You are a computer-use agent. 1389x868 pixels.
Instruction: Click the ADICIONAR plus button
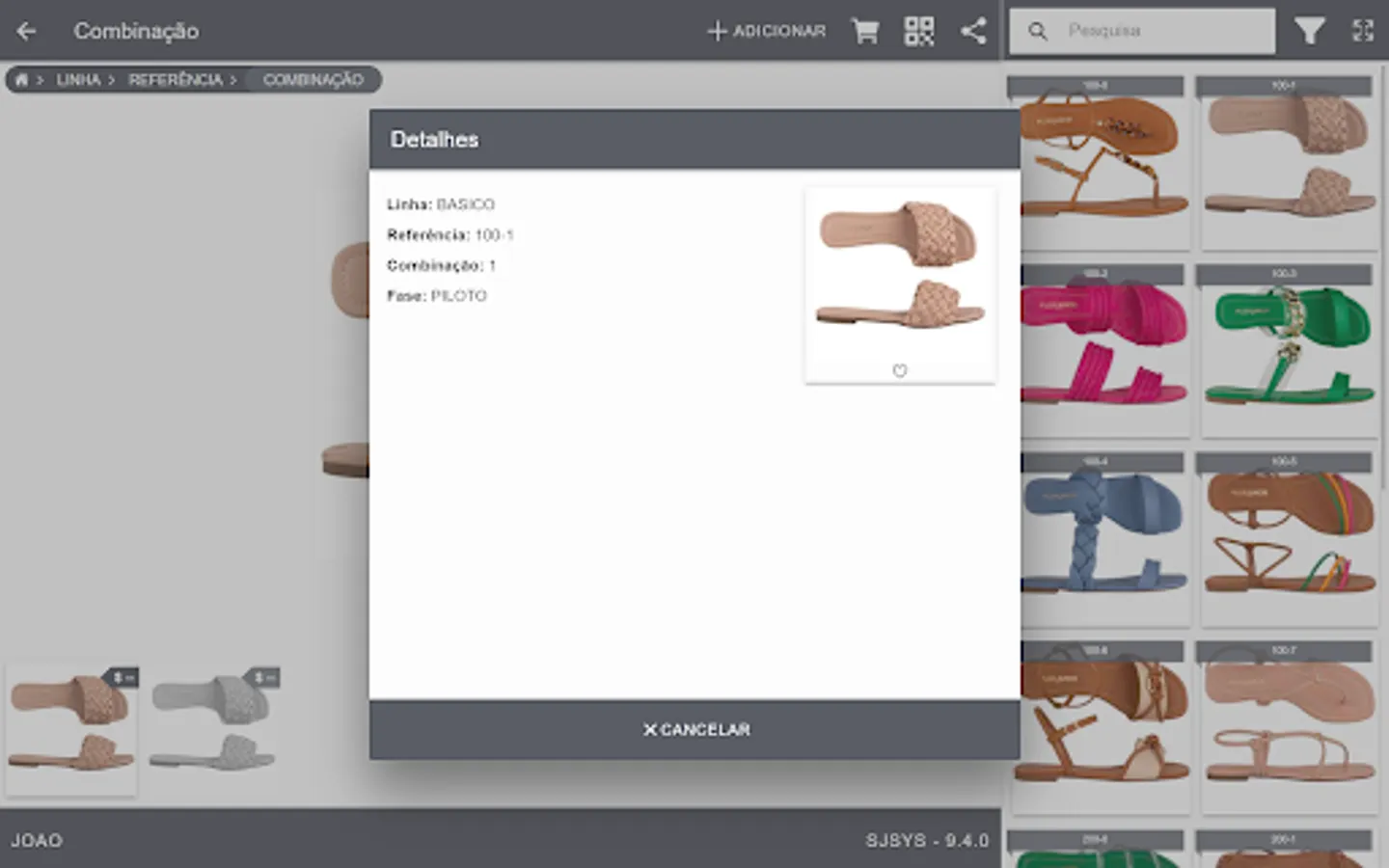(x=767, y=31)
